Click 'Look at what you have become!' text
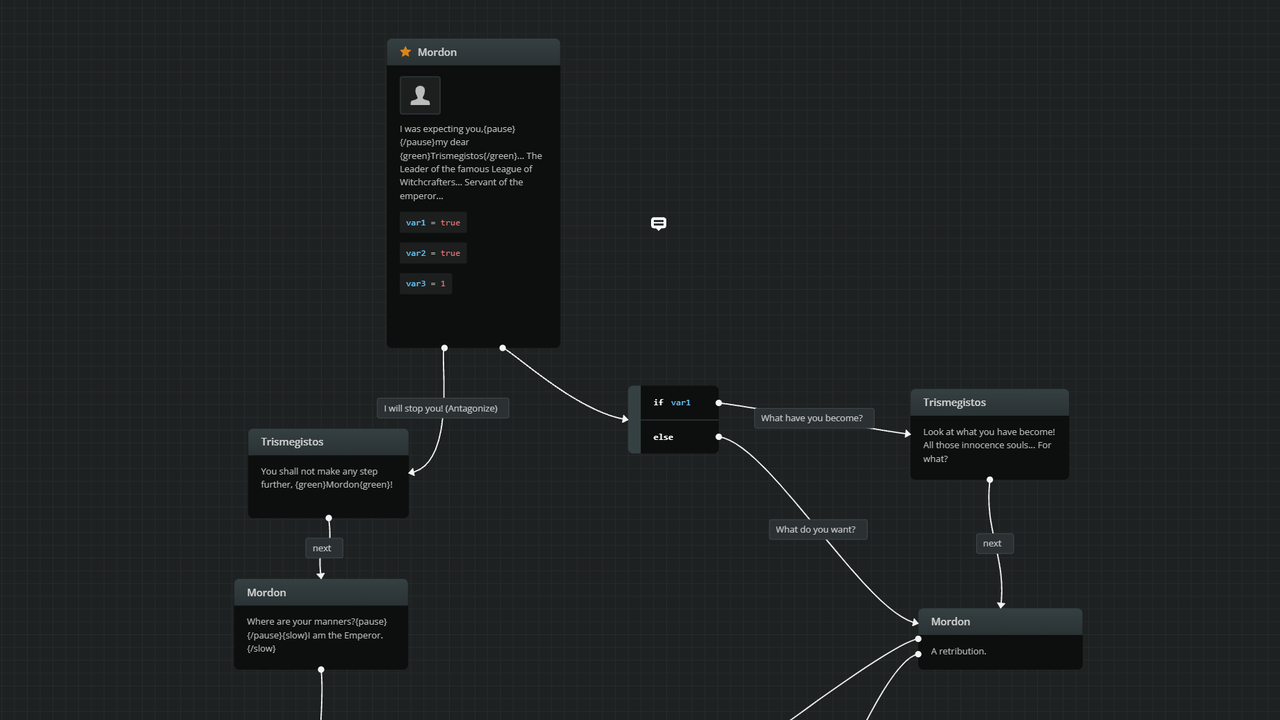The image size is (1280, 720). pos(989,446)
